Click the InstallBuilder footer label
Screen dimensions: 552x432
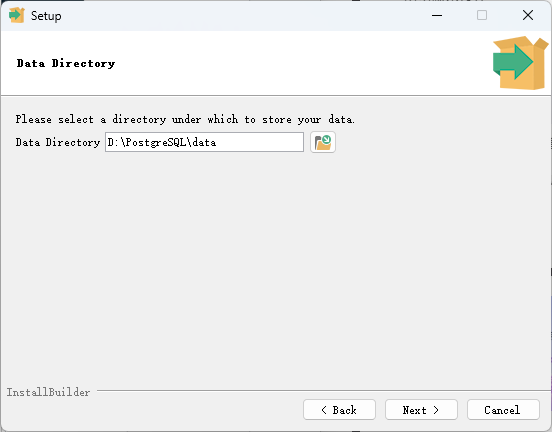click(48, 392)
